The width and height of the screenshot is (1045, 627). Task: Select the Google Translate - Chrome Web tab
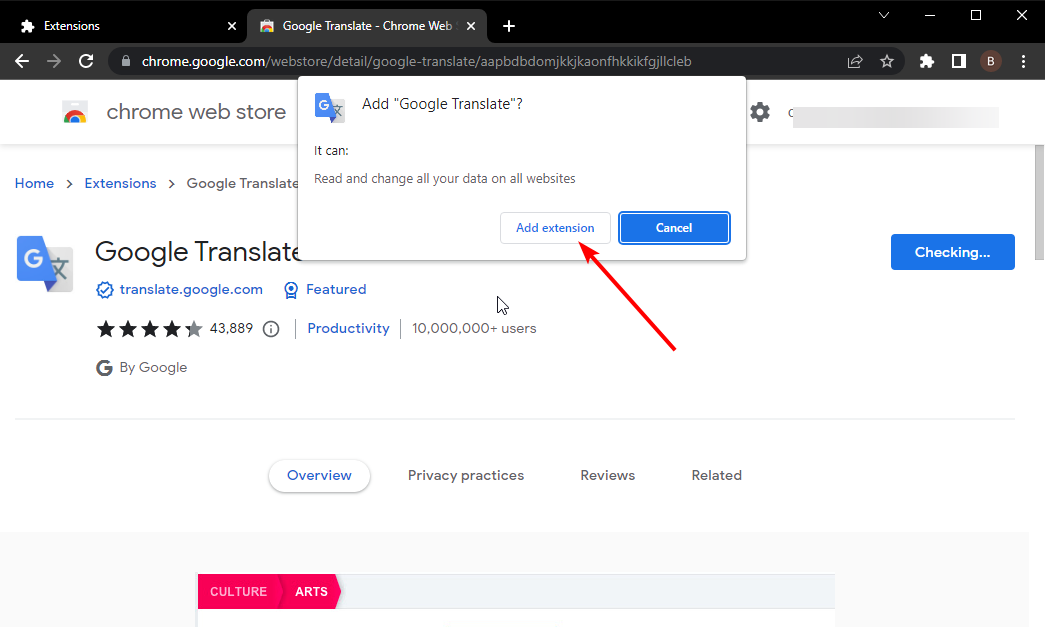[x=367, y=26]
